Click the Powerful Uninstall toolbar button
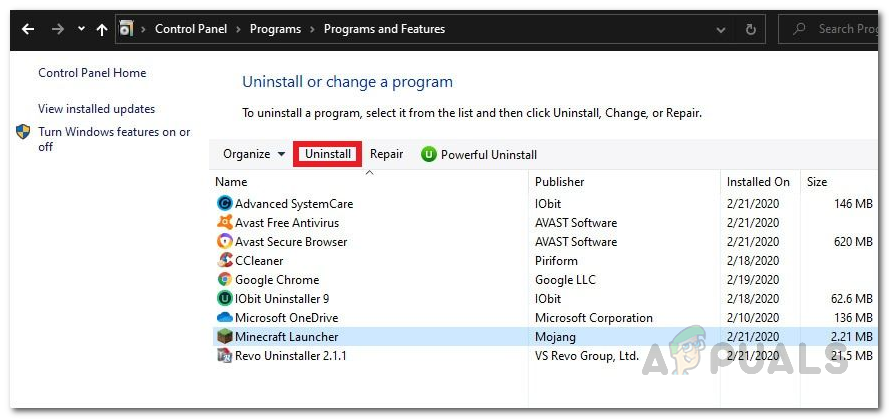 tap(479, 154)
